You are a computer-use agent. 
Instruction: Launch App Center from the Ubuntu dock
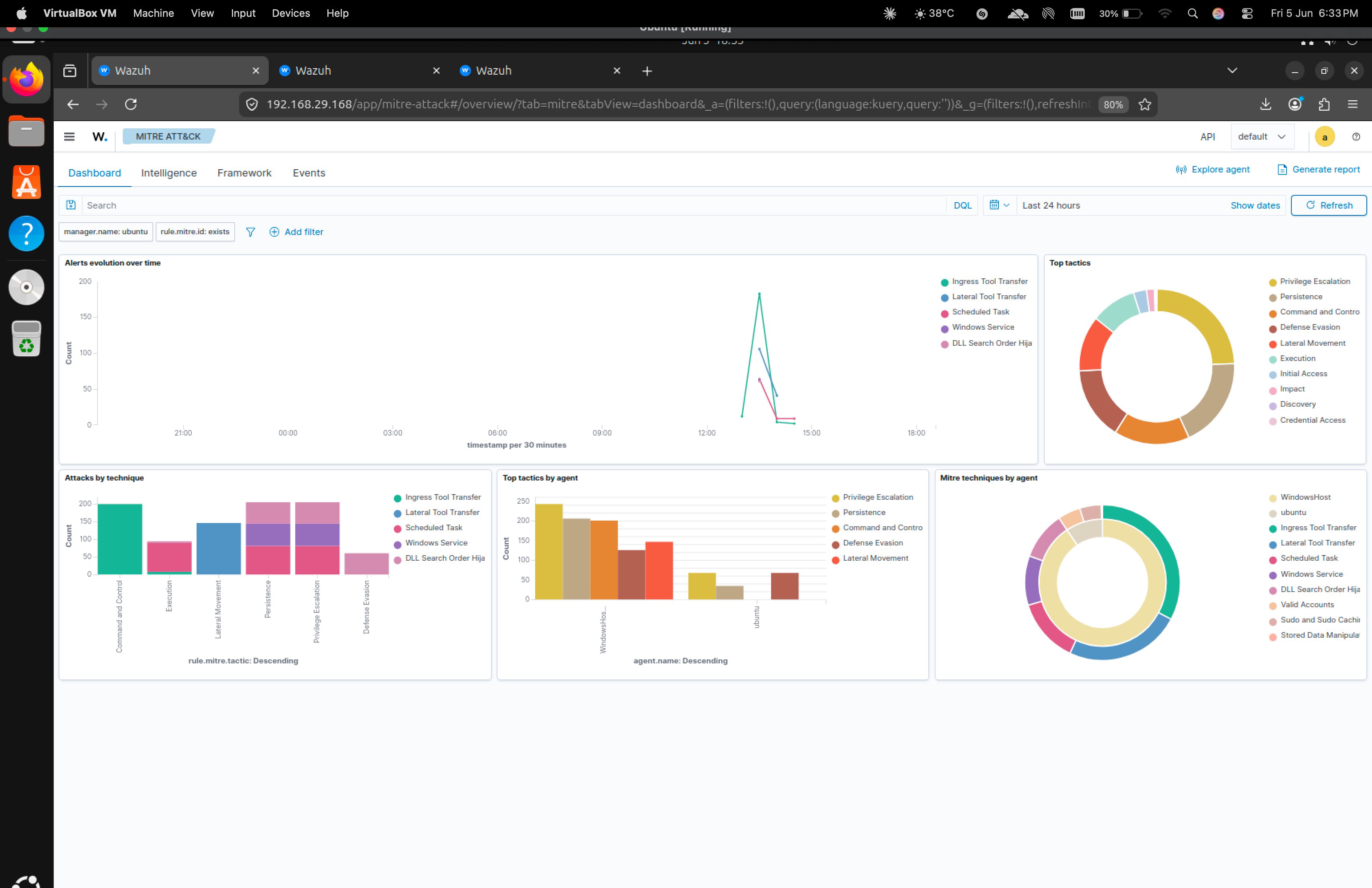[x=26, y=182]
